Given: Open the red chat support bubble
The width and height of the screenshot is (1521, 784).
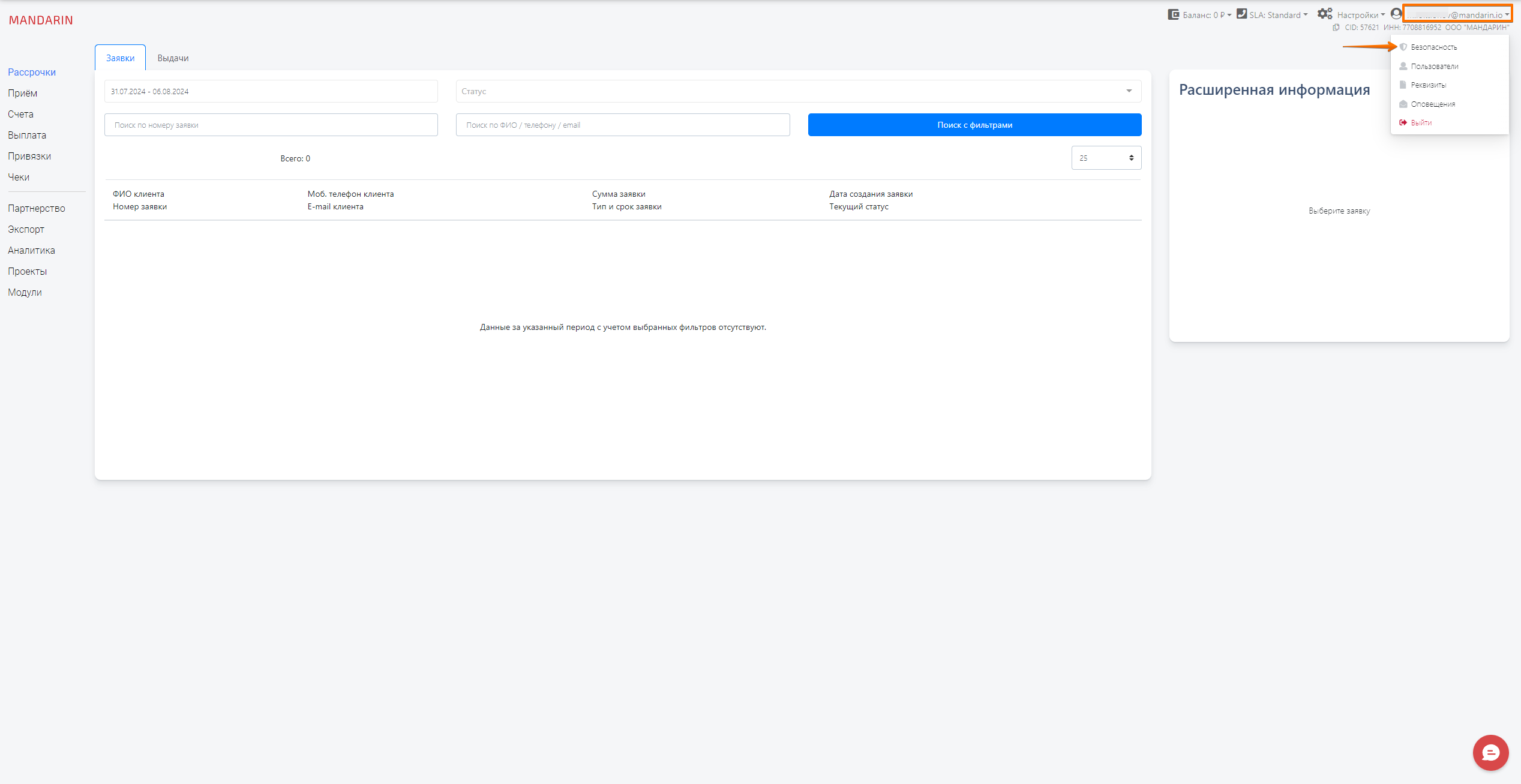Looking at the screenshot, I should click(x=1490, y=752).
